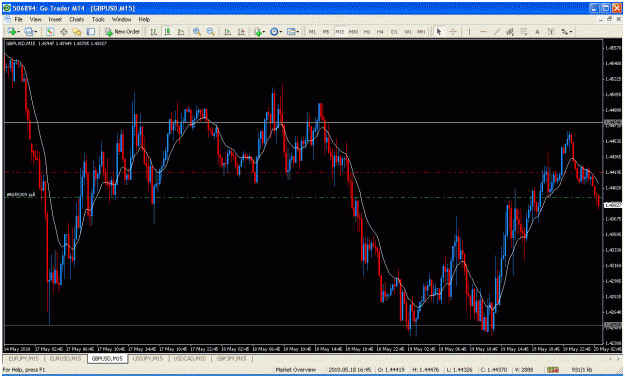Select the MN timeframe
This screenshot has width=625, height=376.
point(421,31)
